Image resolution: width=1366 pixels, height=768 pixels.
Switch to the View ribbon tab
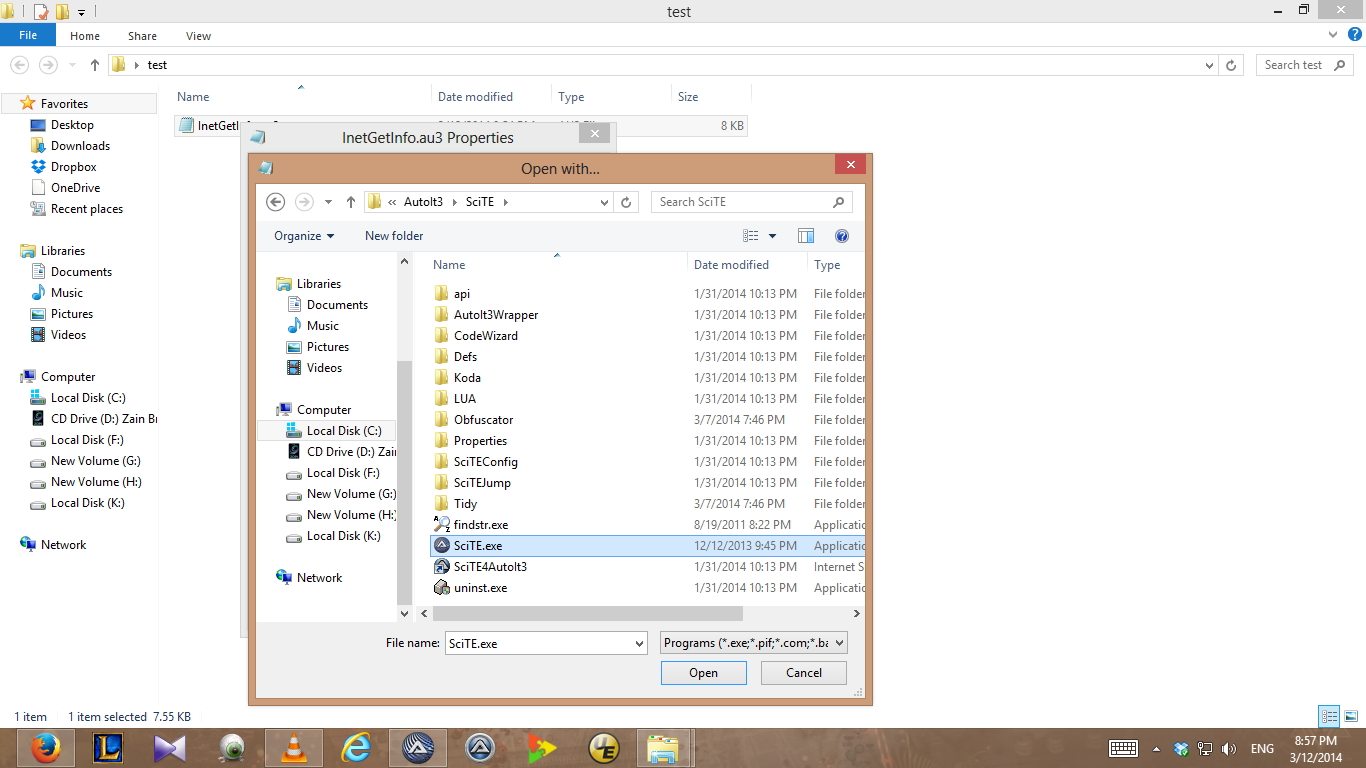199,36
